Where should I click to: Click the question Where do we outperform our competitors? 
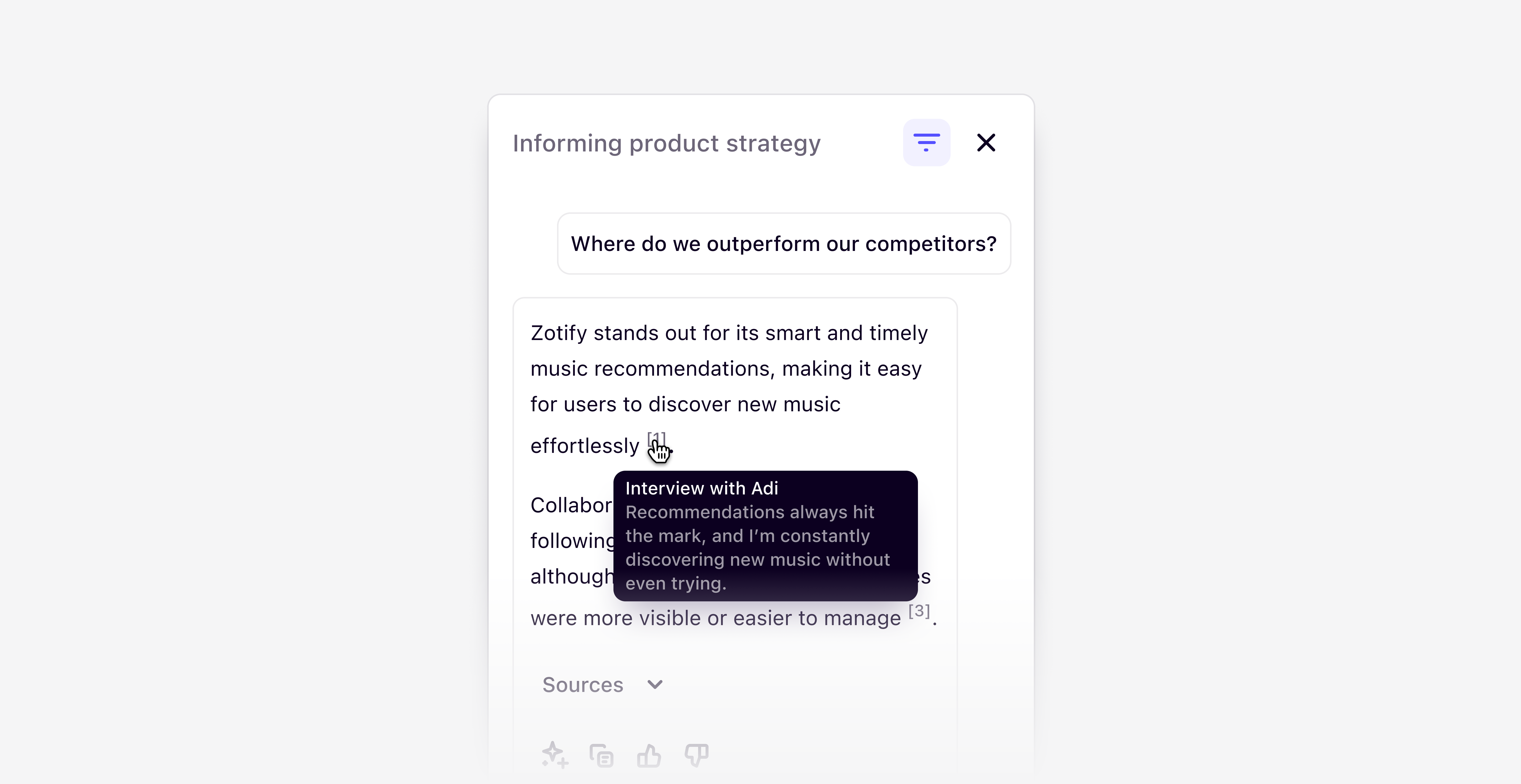pos(783,243)
